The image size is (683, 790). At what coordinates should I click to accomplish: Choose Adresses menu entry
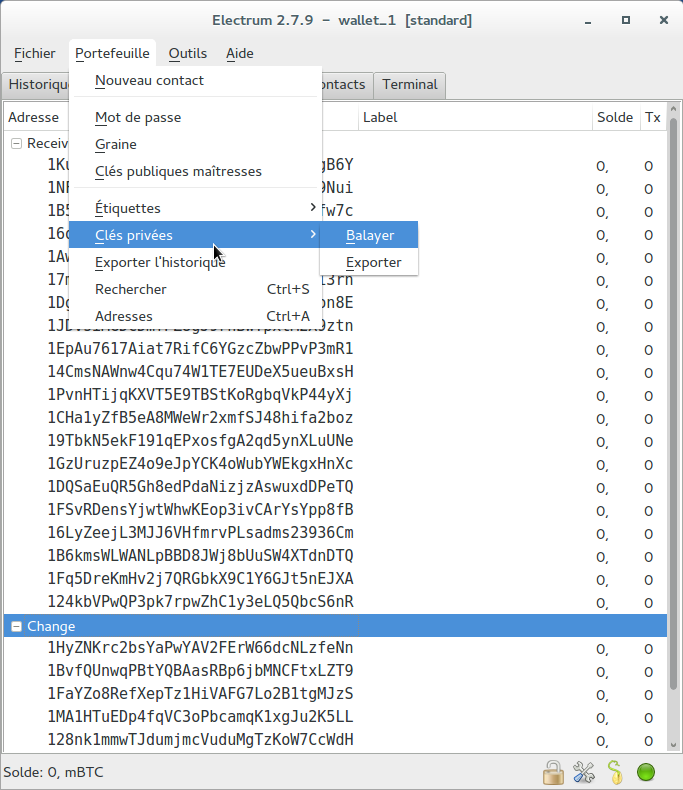pos(195,316)
